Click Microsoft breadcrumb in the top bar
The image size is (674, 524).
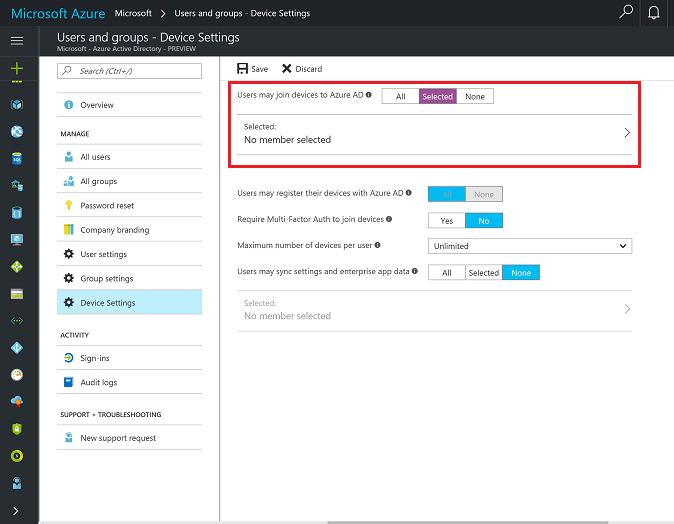click(x=133, y=14)
